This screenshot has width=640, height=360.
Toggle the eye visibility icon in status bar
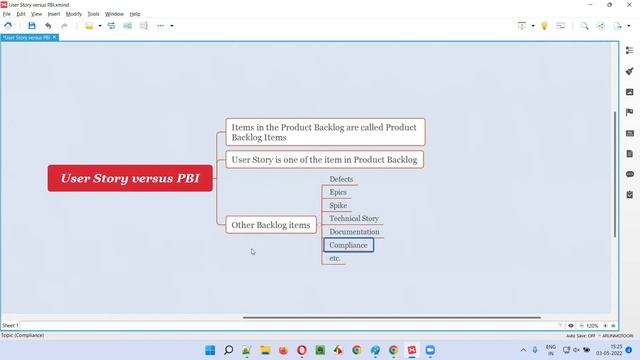pyautogui.click(x=571, y=326)
